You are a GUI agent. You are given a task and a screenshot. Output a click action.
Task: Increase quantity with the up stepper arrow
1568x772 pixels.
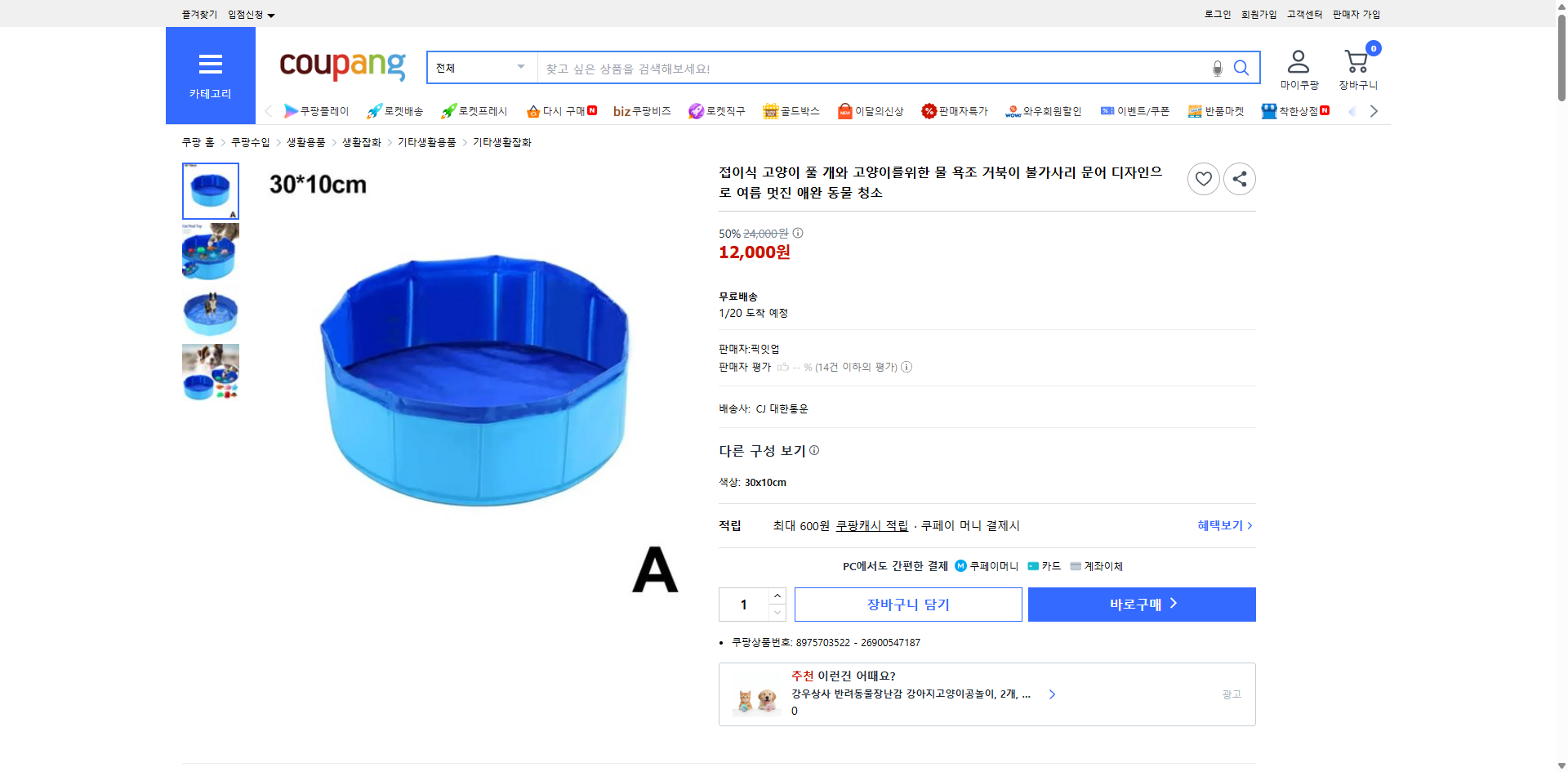pyautogui.click(x=777, y=596)
